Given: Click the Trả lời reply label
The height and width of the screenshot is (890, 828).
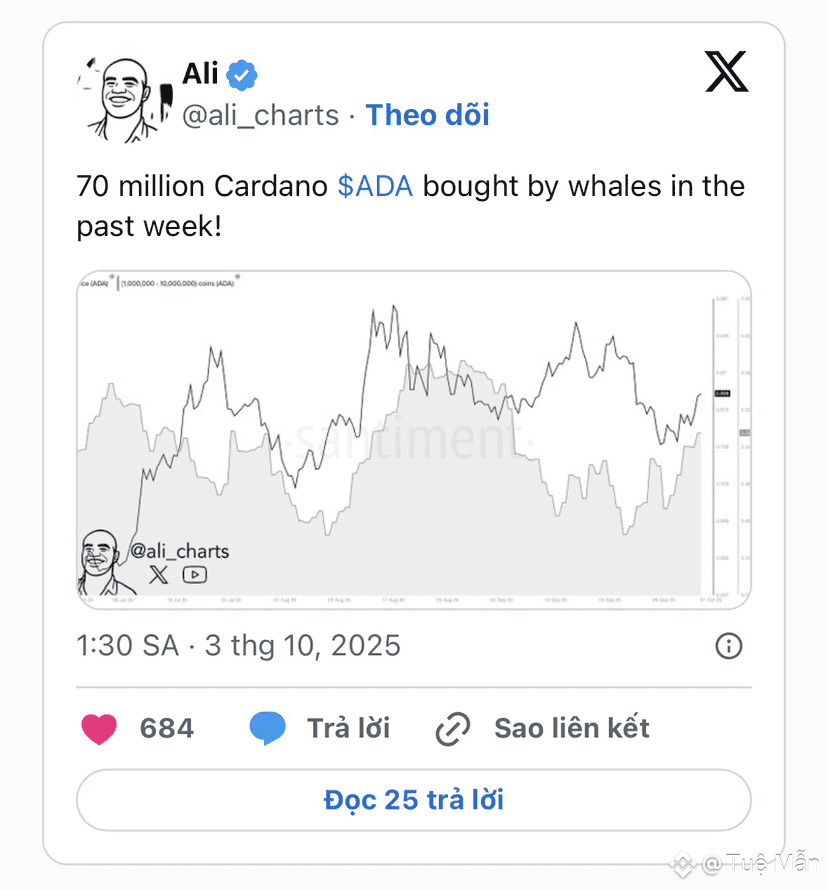Looking at the screenshot, I should pos(348,729).
